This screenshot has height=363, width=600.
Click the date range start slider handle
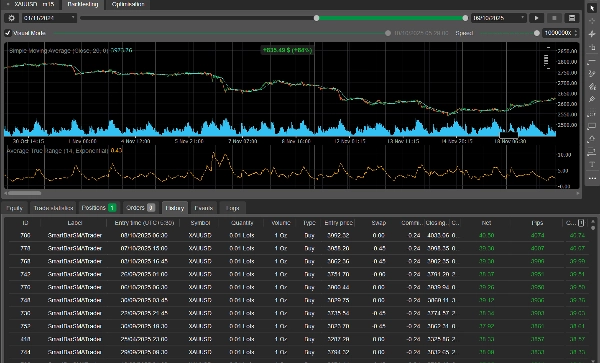[316, 18]
